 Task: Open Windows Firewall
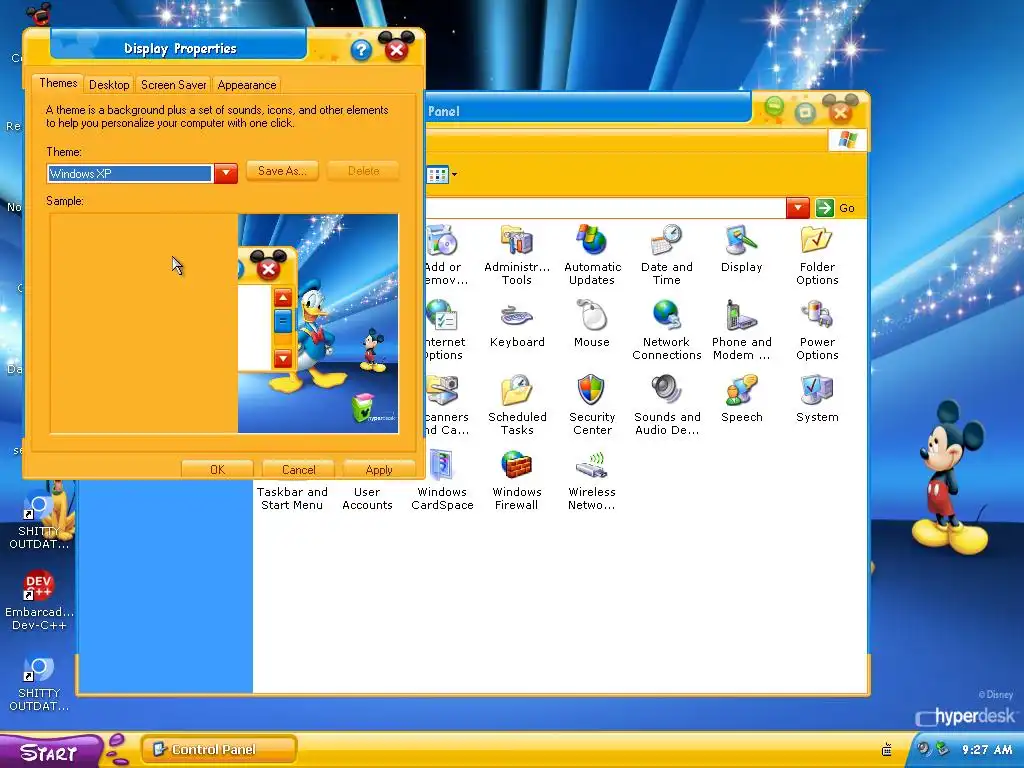(517, 480)
